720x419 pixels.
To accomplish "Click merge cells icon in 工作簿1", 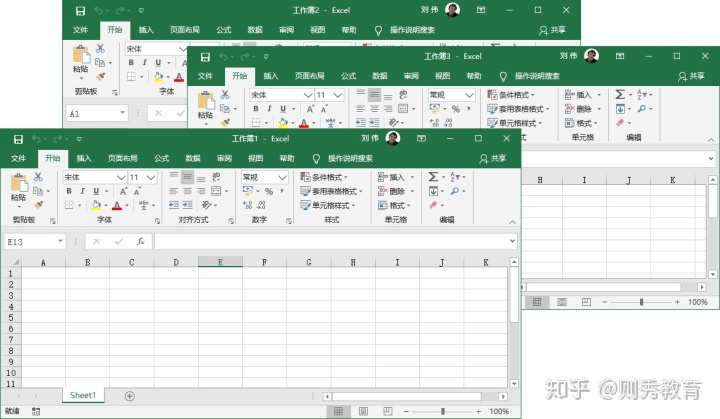I will 216,191.
